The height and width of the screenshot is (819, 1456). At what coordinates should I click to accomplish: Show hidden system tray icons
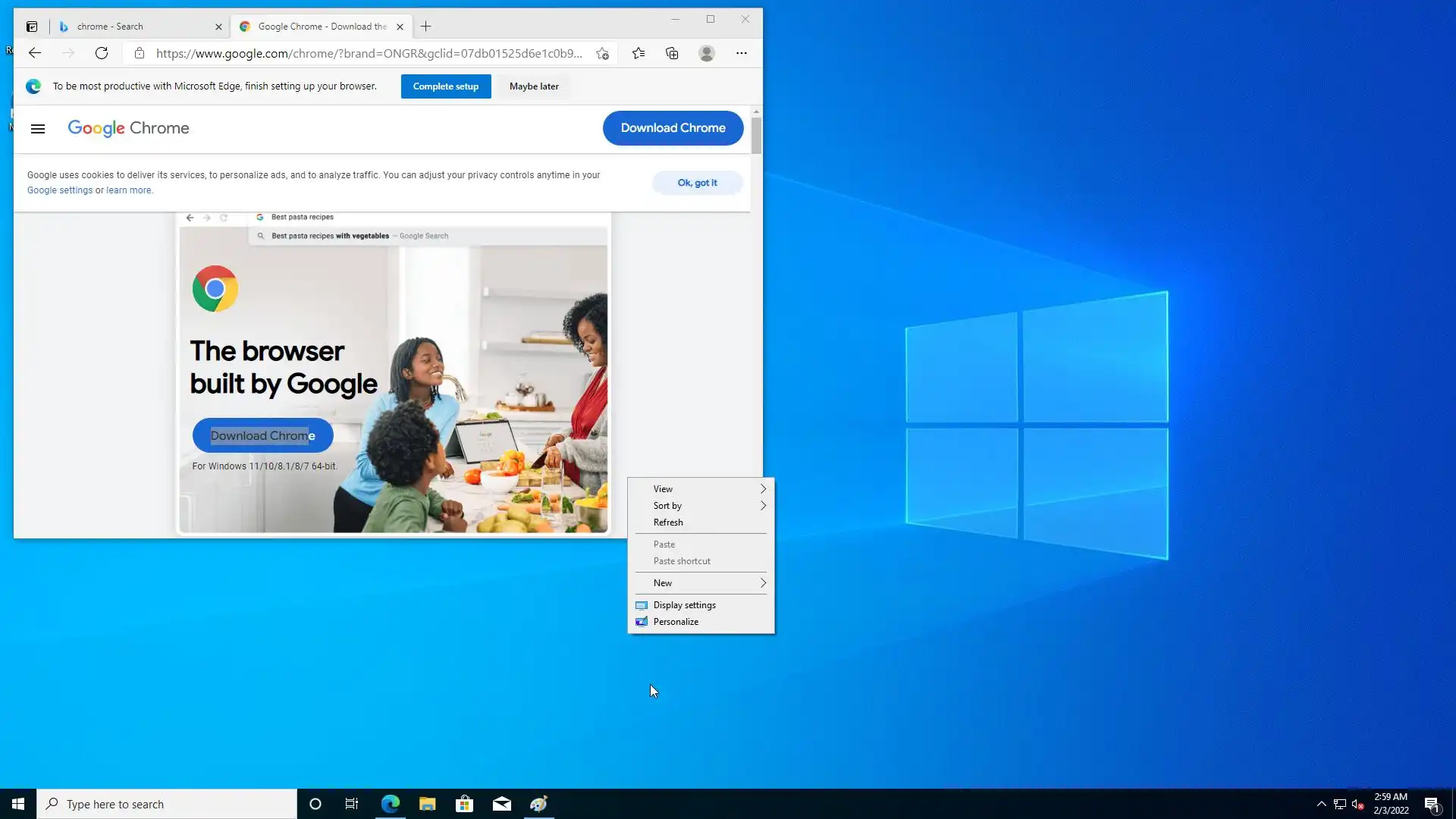(x=1321, y=804)
